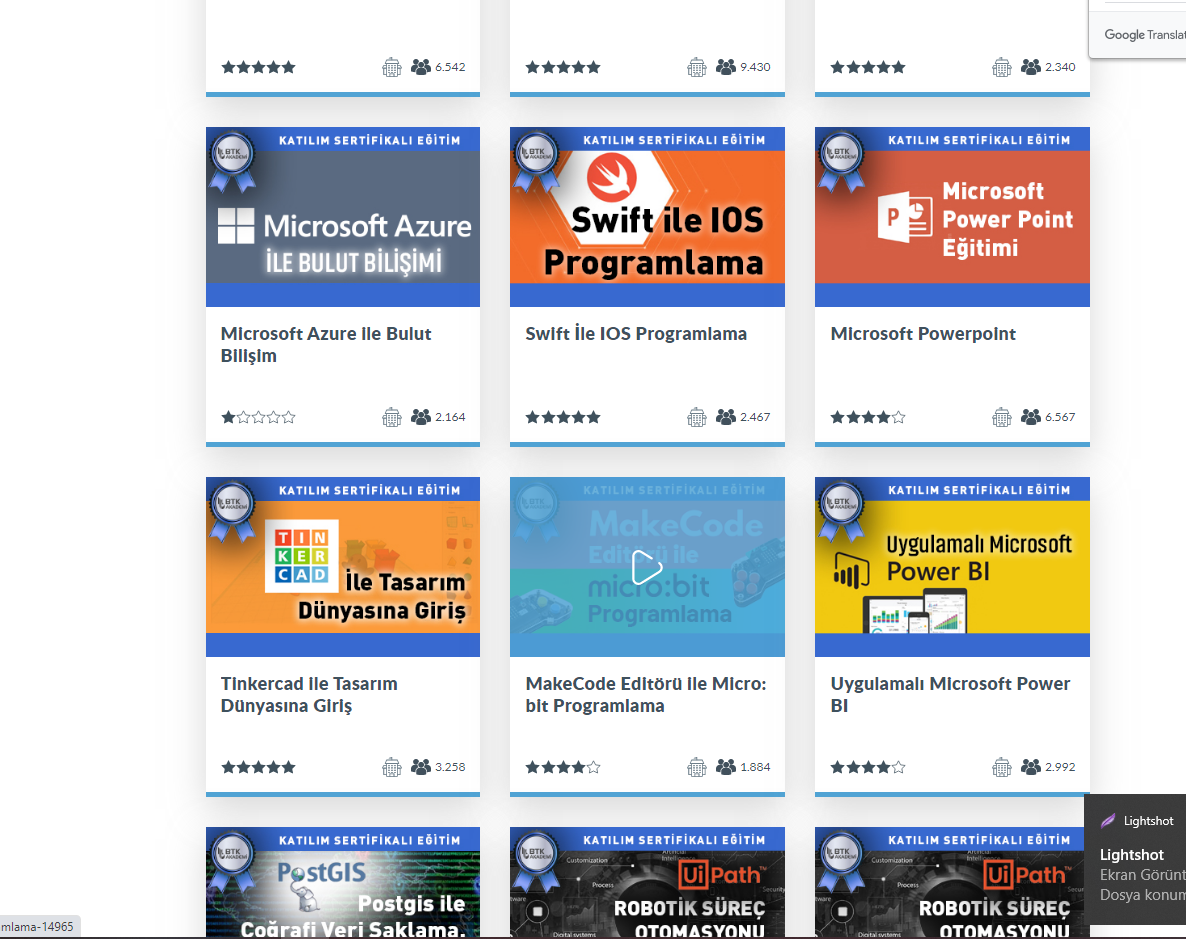This screenshot has height=939, width=1186.
Task: Click the Tinkercad ile Tasarım Dünyasına Giriş title
Action: pyautogui.click(x=309, y=695)
